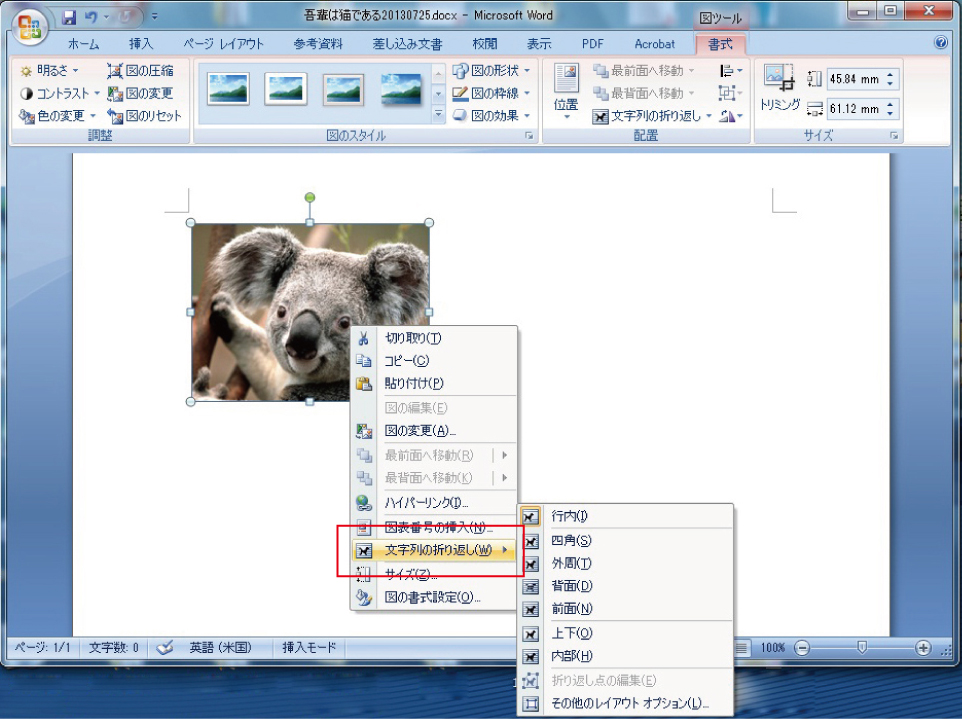Select 四角 square wrap option
This screenshot has width=962, height=719.
pos(625,540)
